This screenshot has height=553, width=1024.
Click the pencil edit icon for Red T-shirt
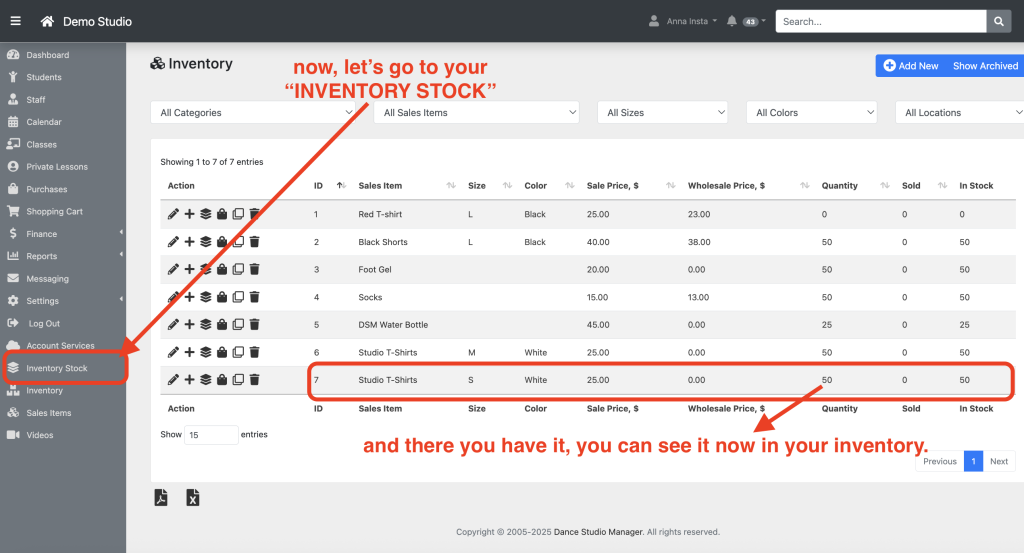click(x=173, y=214)
